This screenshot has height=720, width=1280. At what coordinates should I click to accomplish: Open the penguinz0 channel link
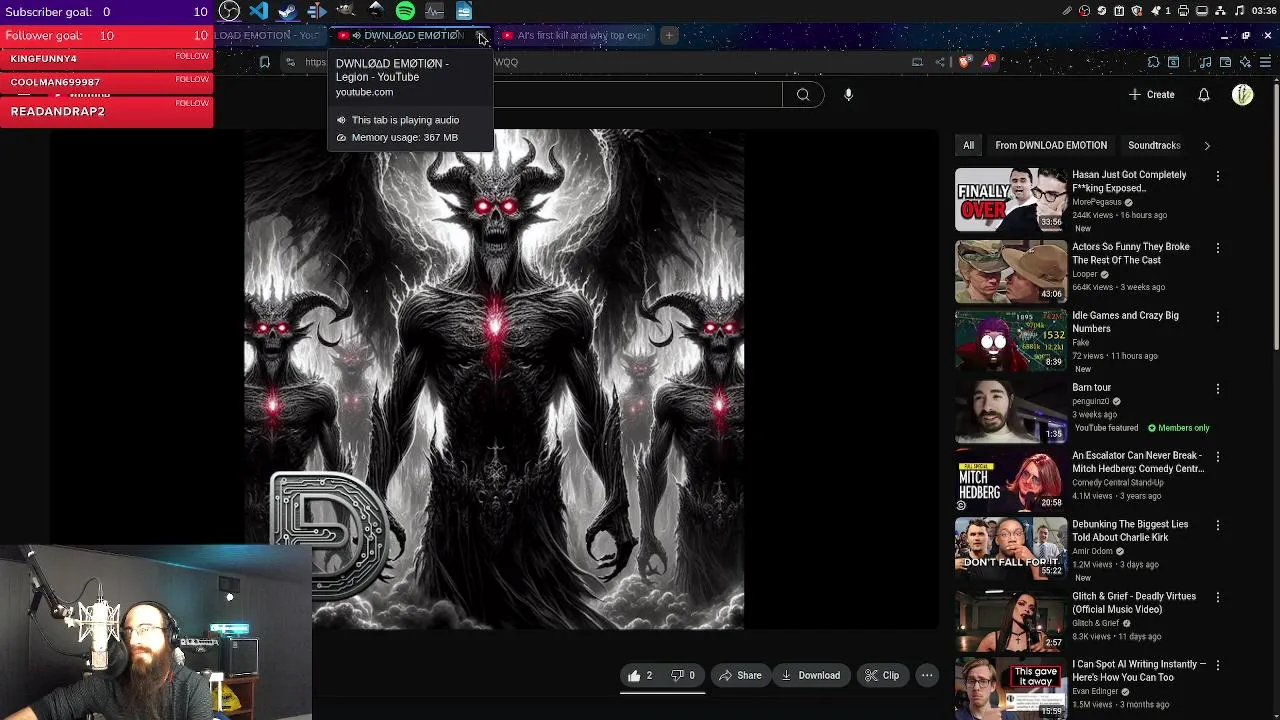click(1091, 401)
